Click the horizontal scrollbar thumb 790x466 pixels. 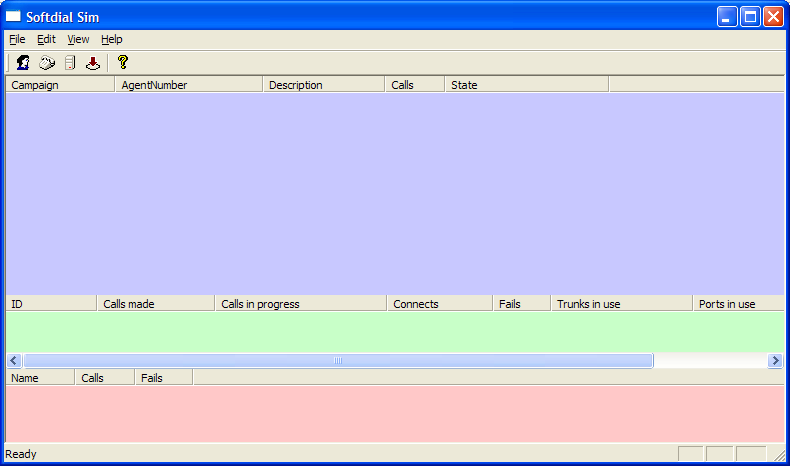pyautogui.click(x=338, y=360)
